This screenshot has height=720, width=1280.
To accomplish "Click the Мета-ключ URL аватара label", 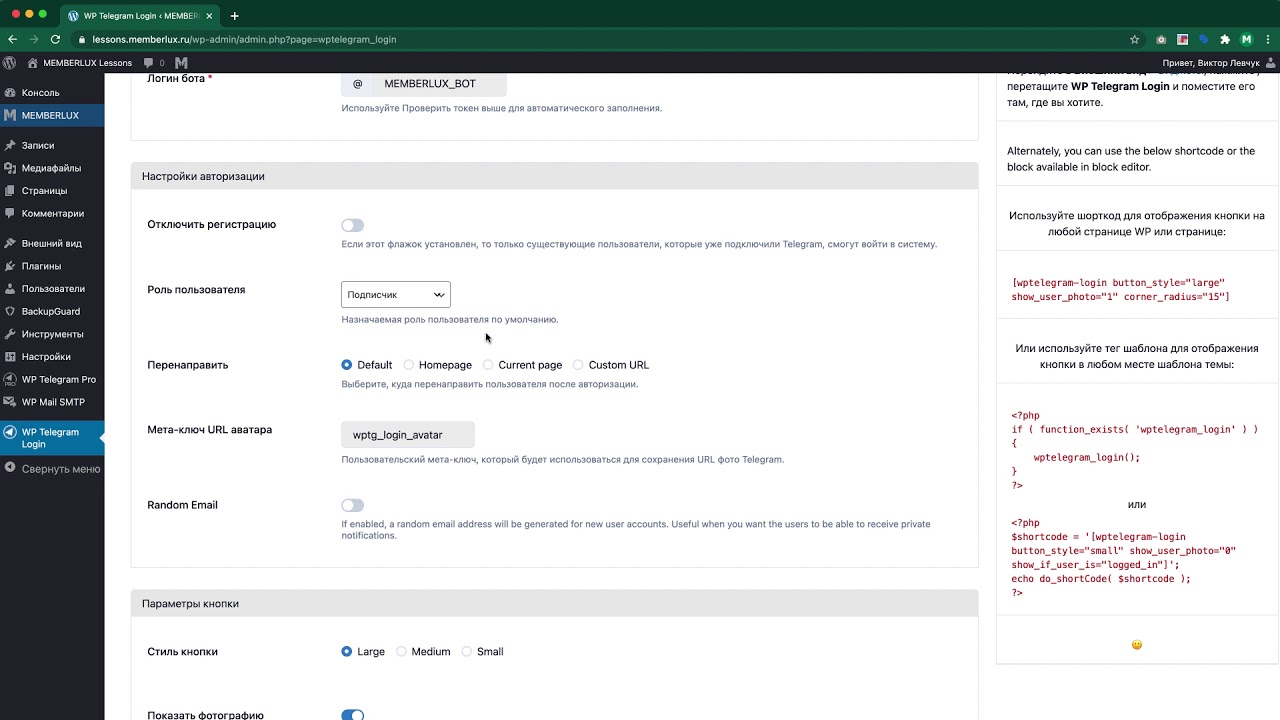I will [x=209, y=430].
